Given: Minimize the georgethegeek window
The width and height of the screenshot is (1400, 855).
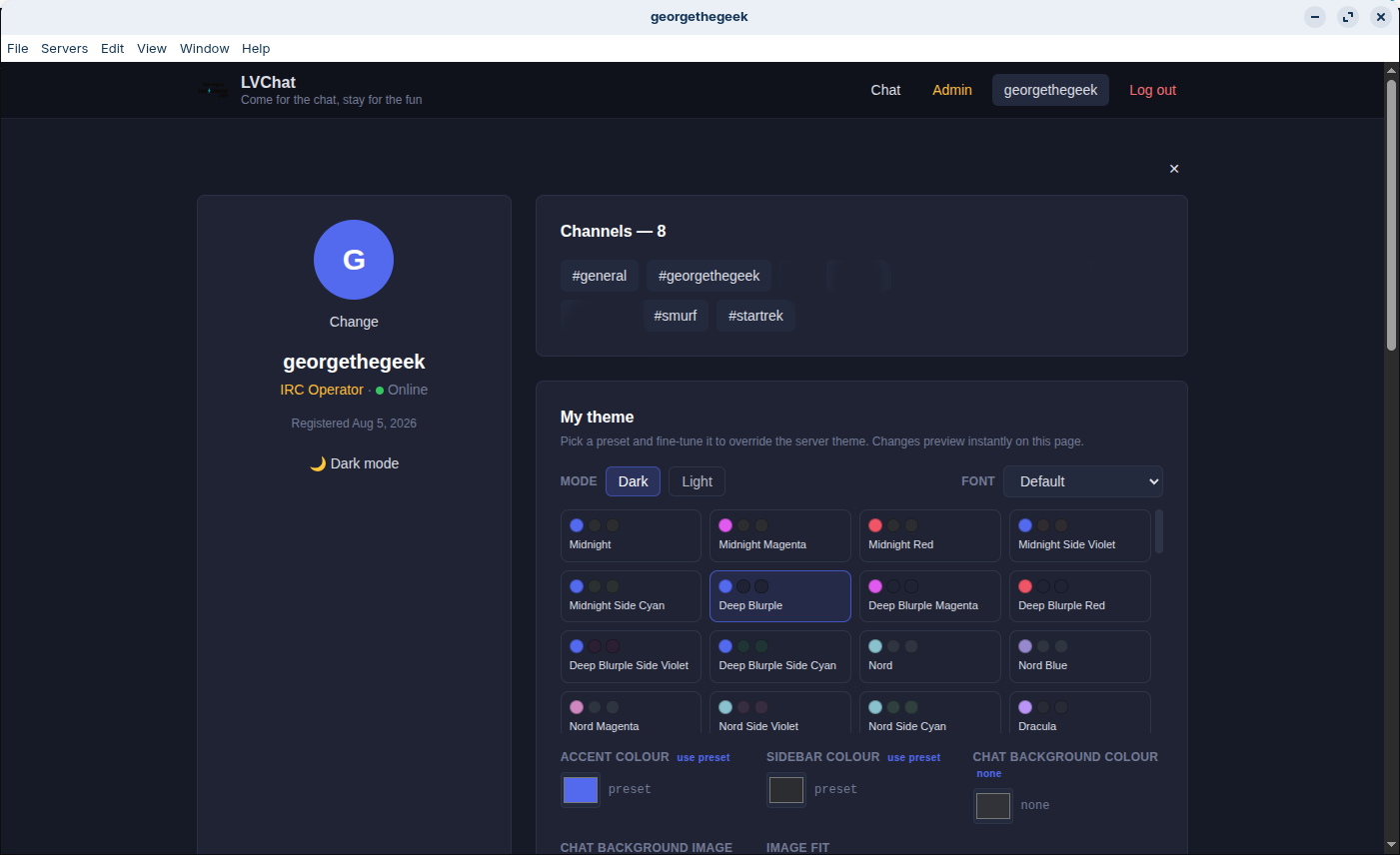Looking at the screenshot, I should [x=1315, y=17].
